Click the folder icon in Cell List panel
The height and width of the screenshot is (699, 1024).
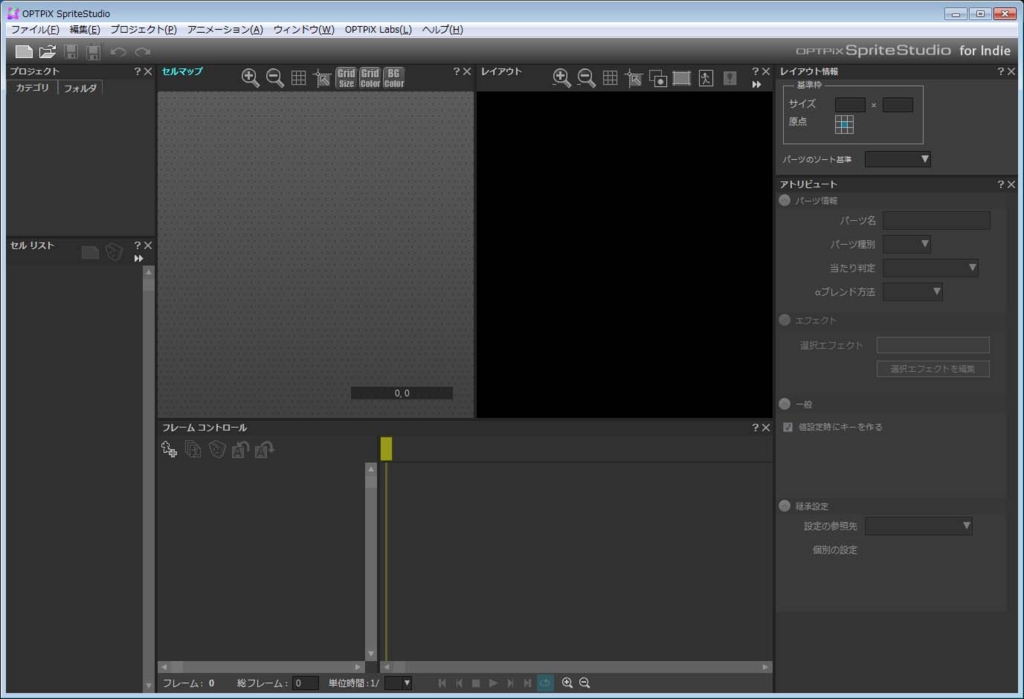pyautogui.click(x=90, y=252)
